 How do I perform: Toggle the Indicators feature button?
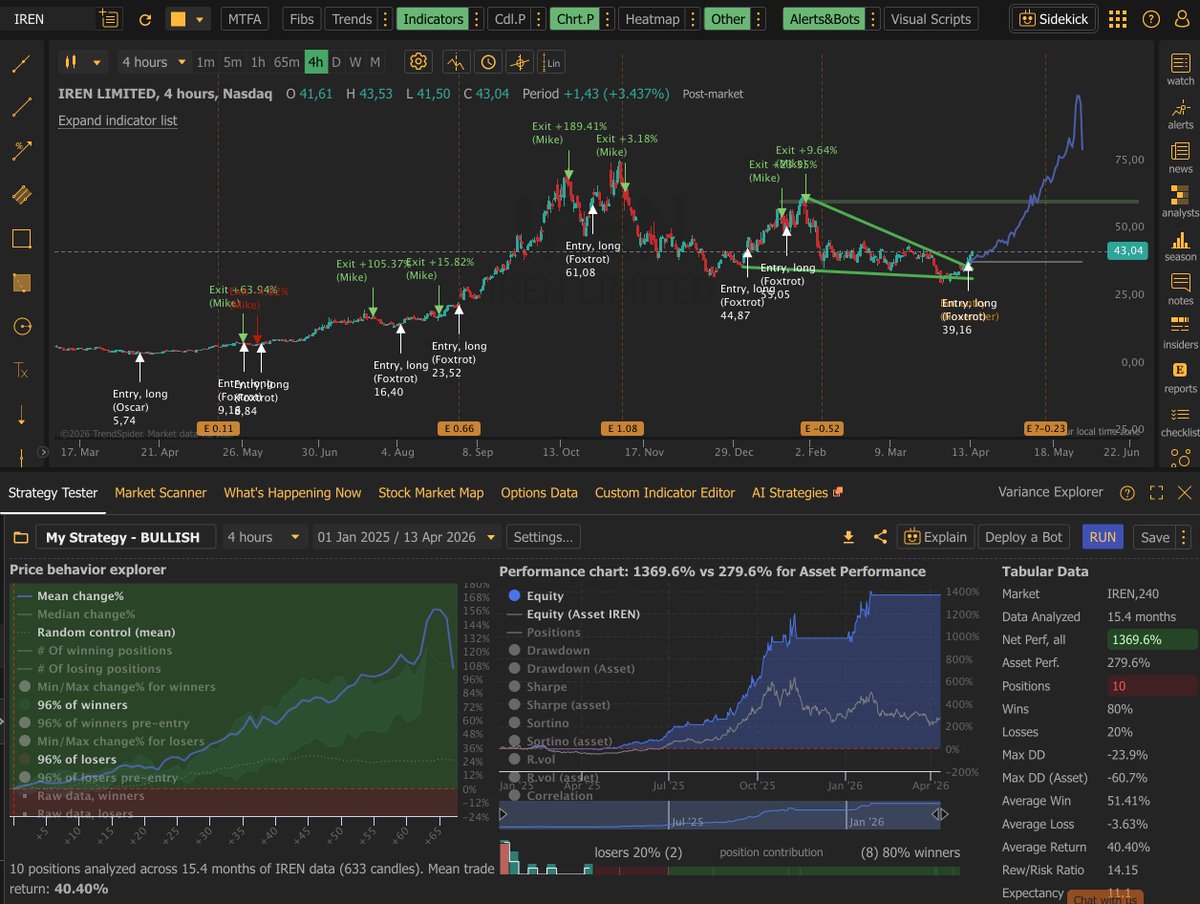click(433, 19)
